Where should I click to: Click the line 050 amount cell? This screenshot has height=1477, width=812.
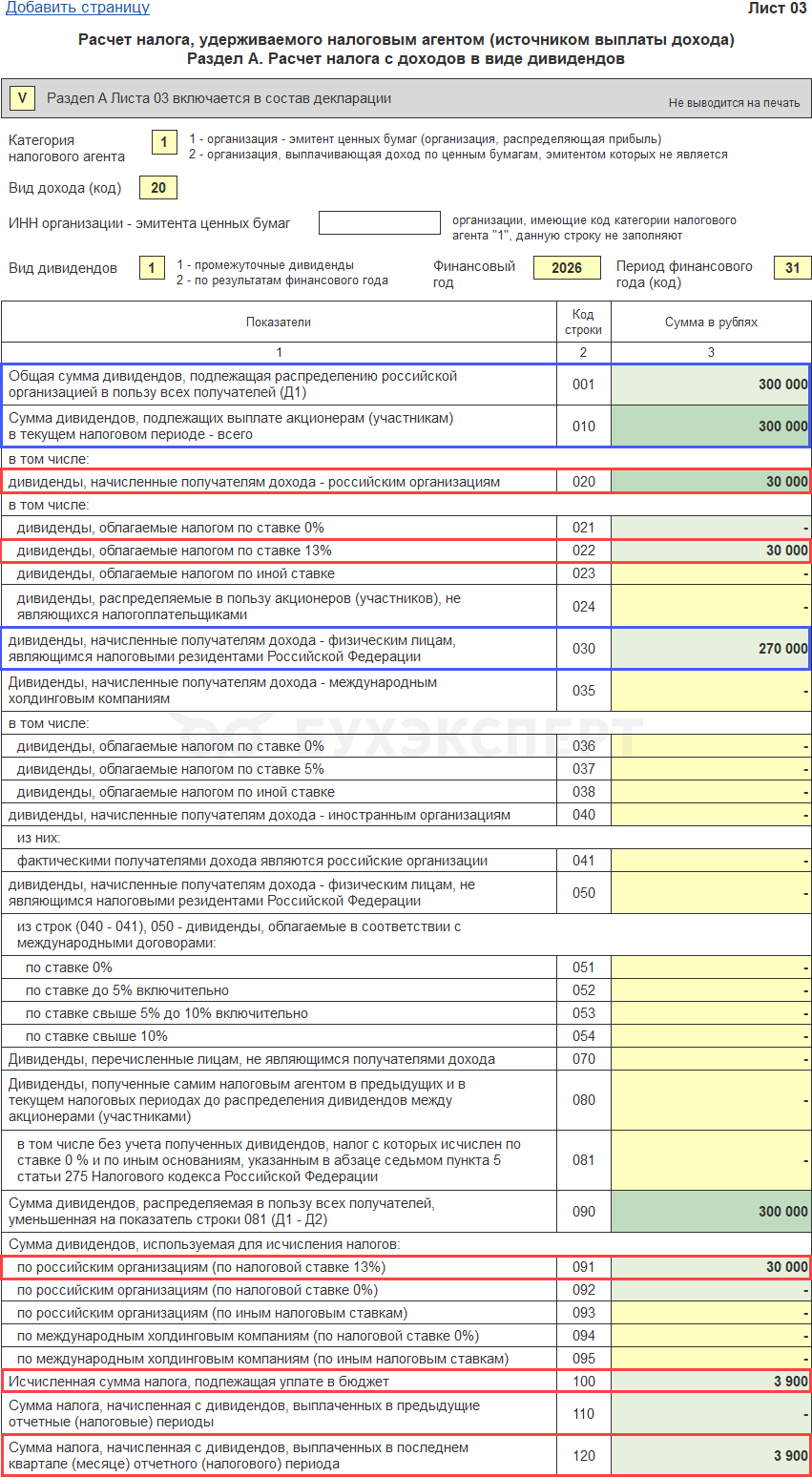(x=711, y=893)
